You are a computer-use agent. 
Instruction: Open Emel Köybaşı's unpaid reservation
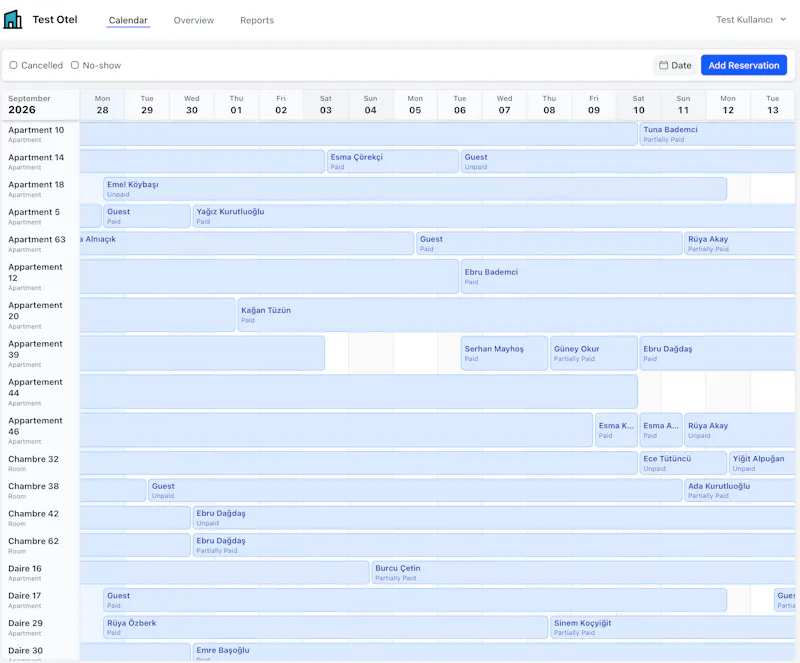[x=415, y=189]
